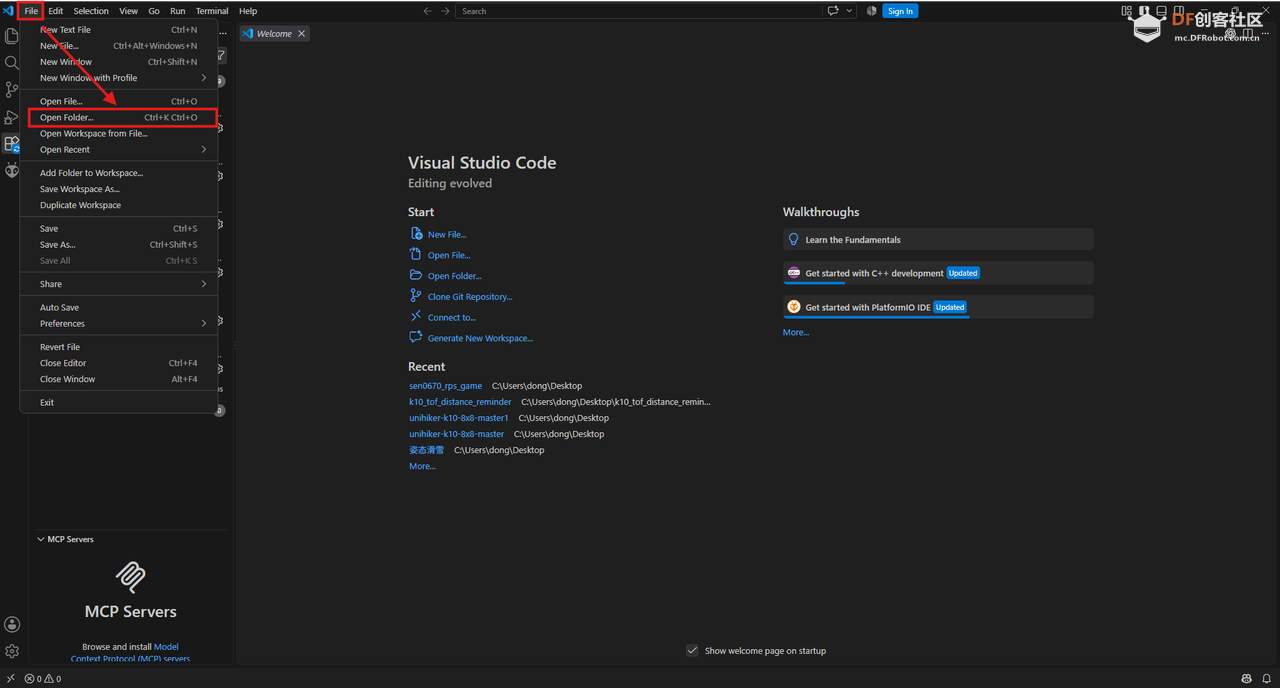Open recent k10_tof_distance_reminder project
This screenshot has height=688, width=1280.
(460, 402)
